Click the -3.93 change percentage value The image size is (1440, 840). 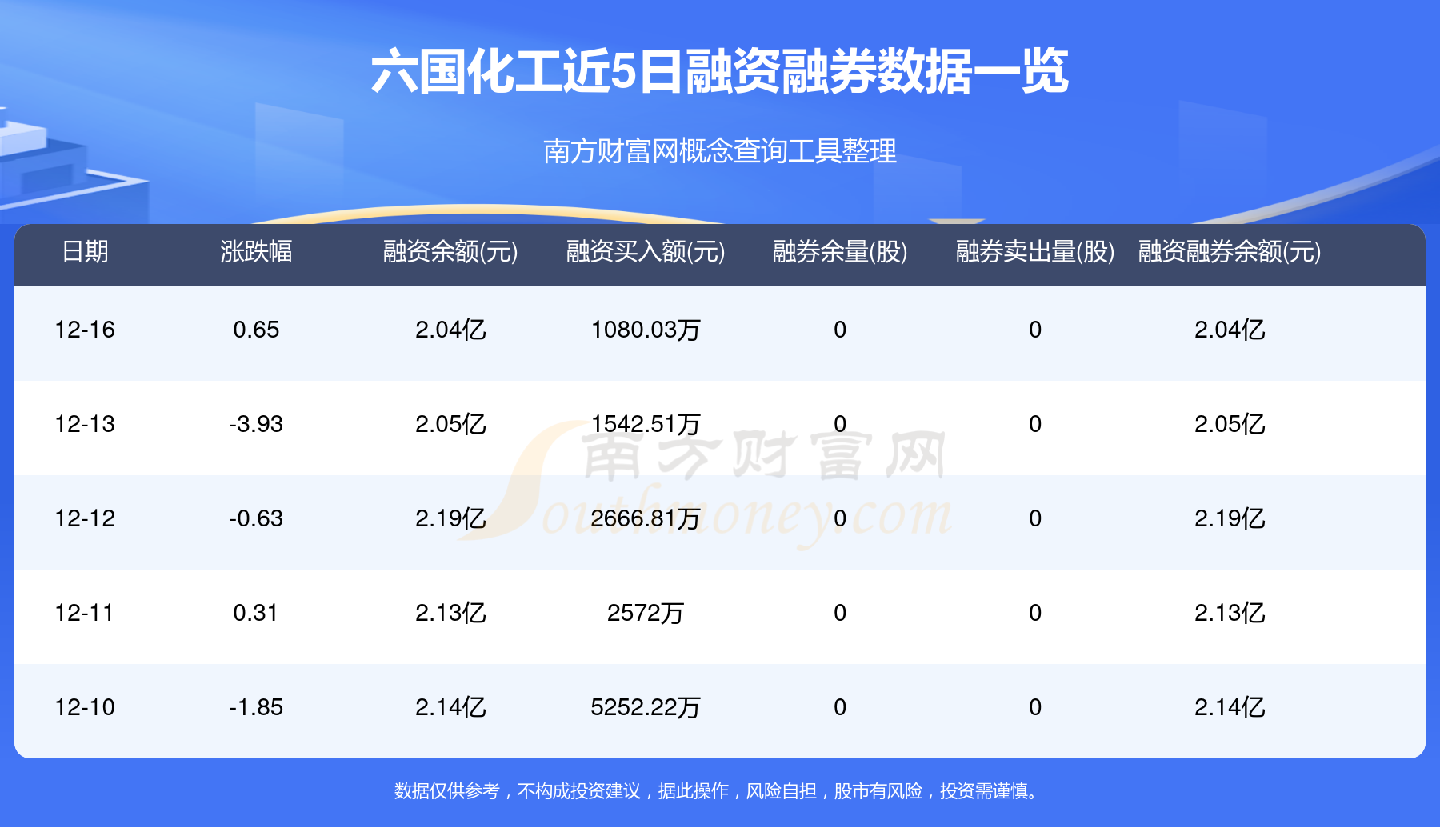(x=256, y=424)
